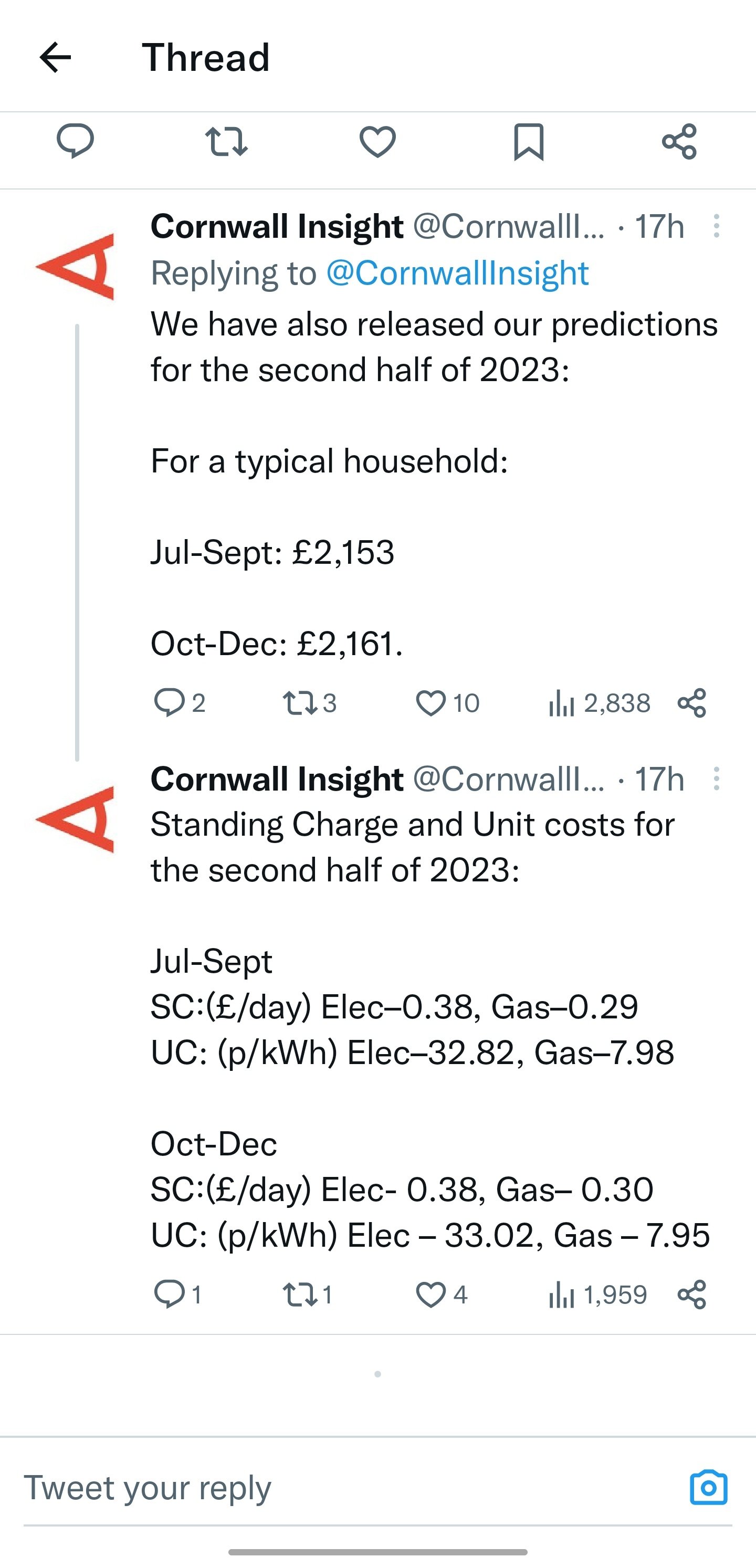Go back using the arrow icon

pos(56,57)
